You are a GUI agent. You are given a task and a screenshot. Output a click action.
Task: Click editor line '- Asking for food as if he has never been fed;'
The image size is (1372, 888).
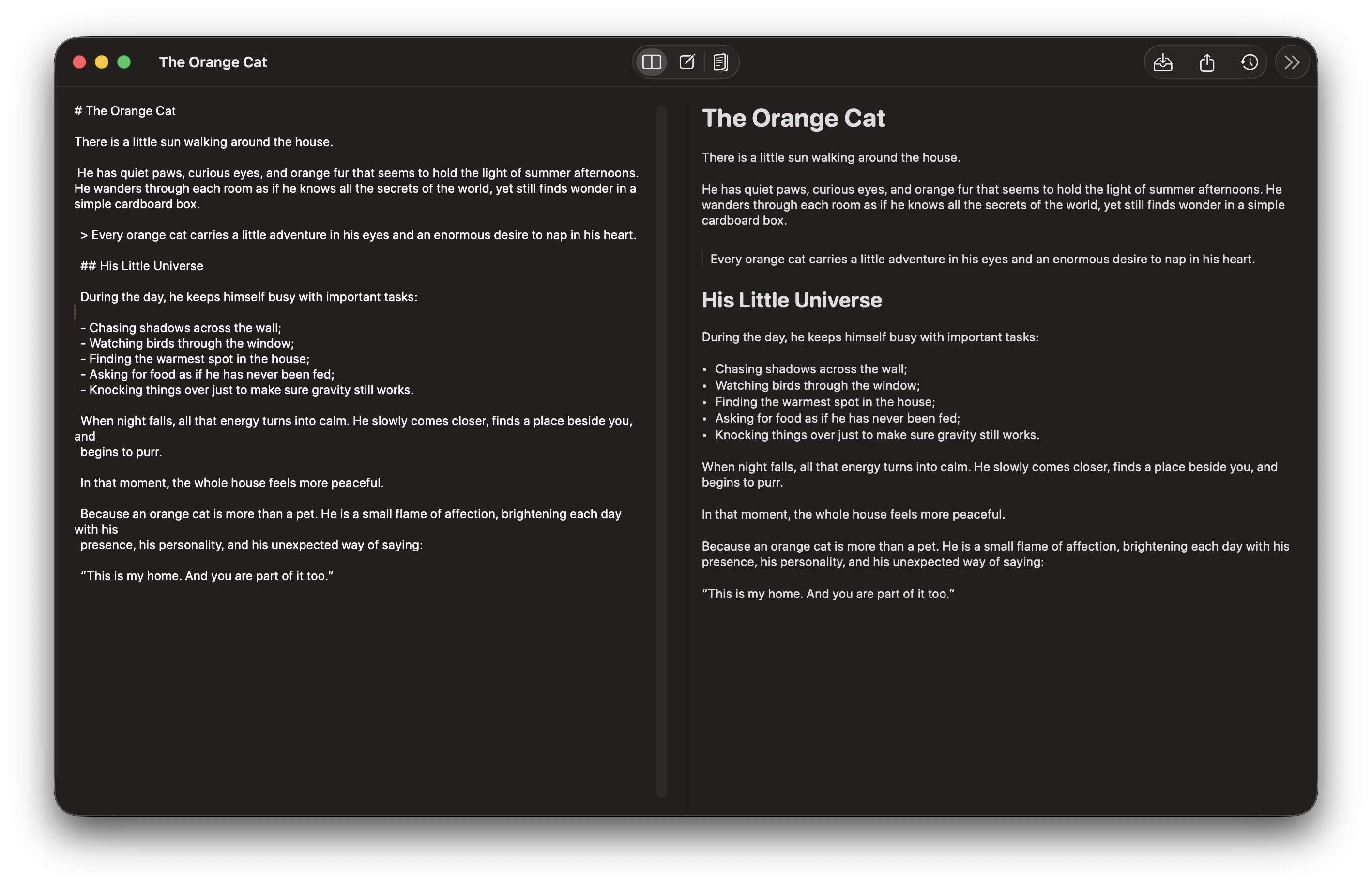[208, 374]
